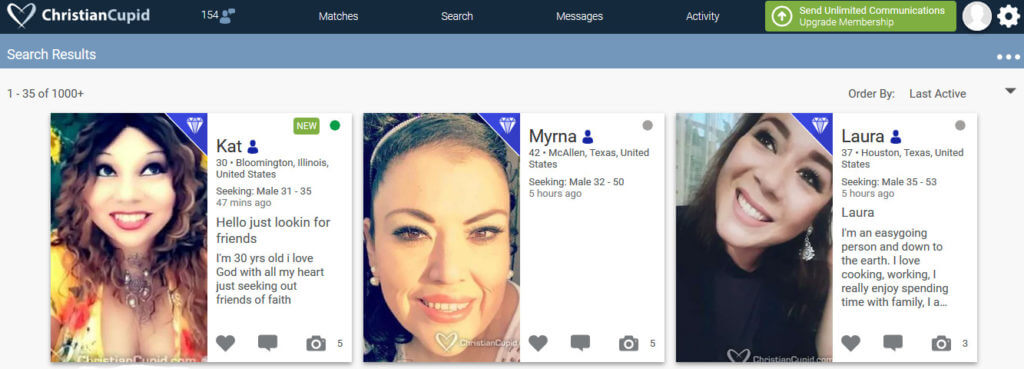1024x369 pixels.
Task: Heart Kat's profile as favorite
Action: 225,343
